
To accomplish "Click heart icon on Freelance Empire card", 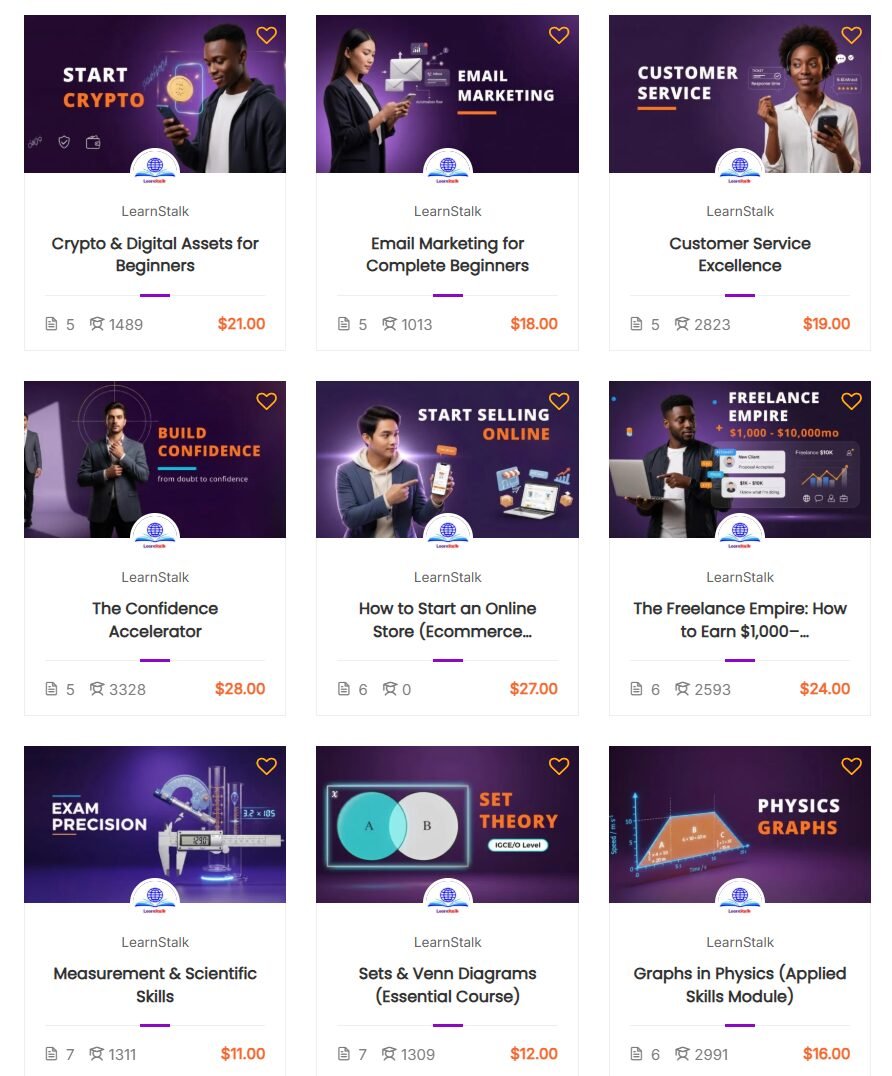I will click(851, 401).
